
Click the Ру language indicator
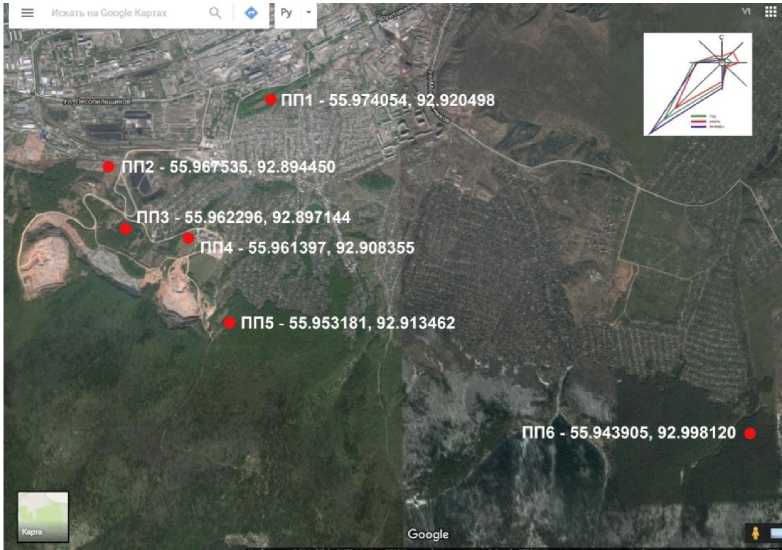click(286, 13)
